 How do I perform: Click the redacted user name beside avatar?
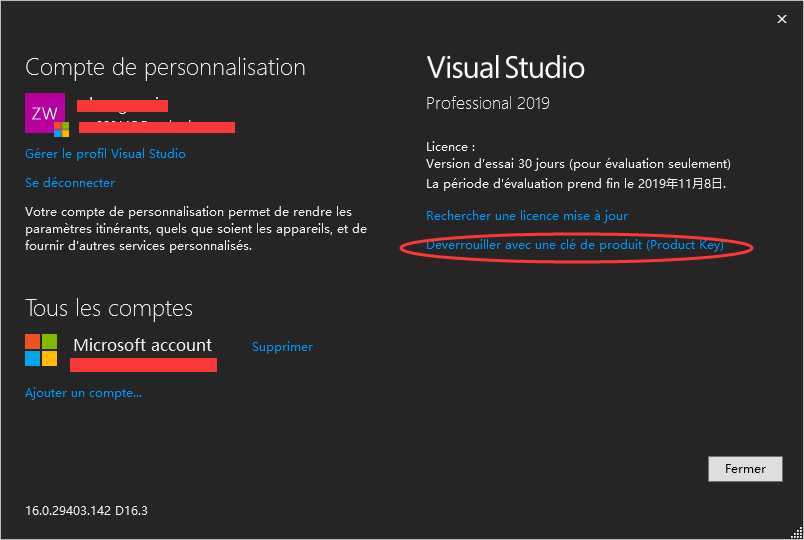point(123,106)
